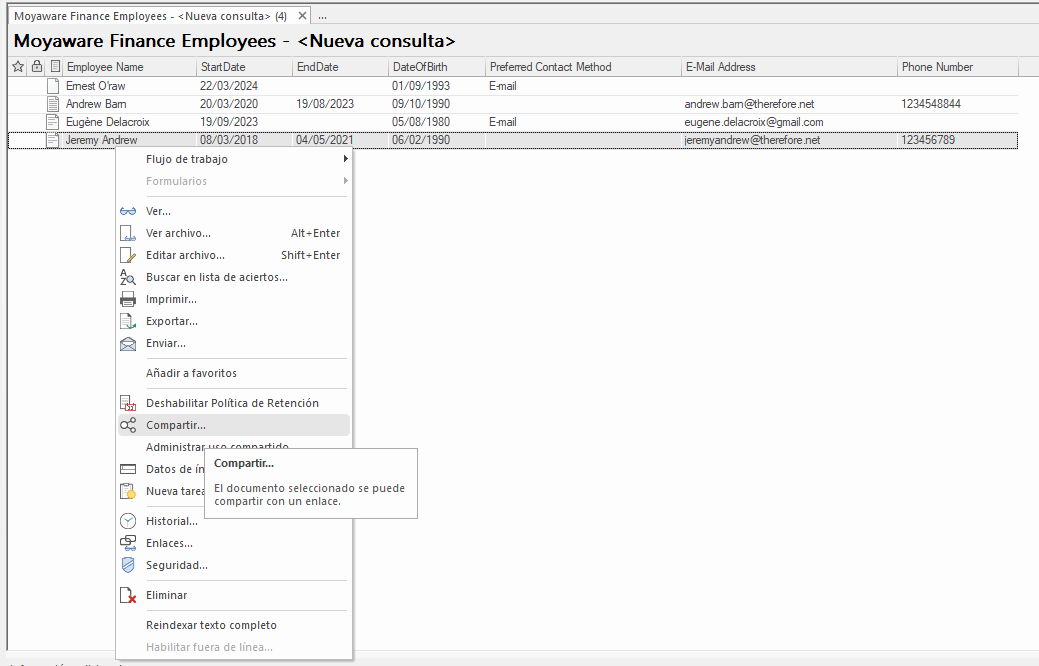Viewport: 1039px width, 666px height.
Task: Choose Ver archivo... from context menu
Action: pos(234,233)
